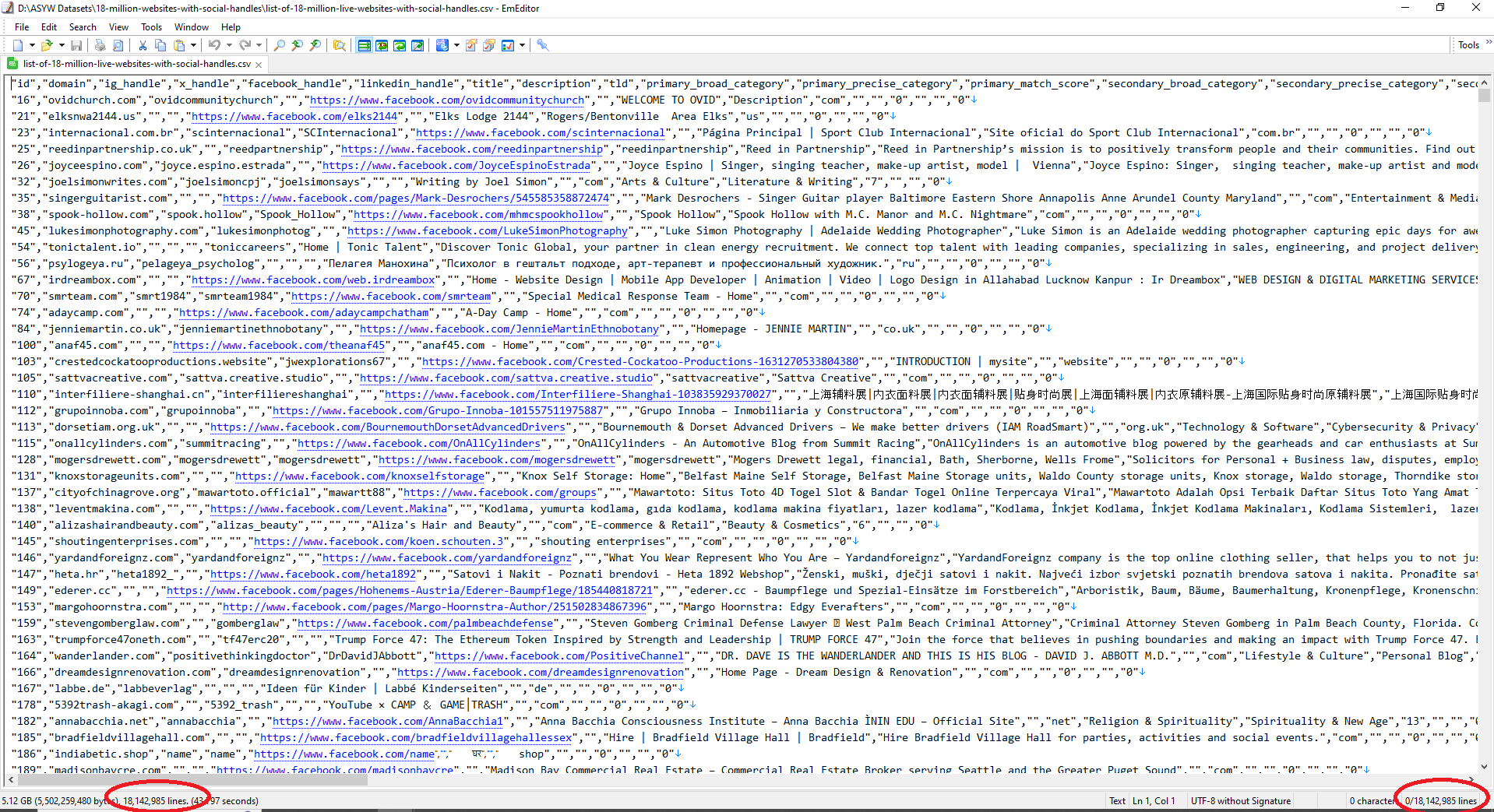Viewport: 1494px width, 812px height.
Task: Expand the Undo history dropdown
Action: pyautogui.click(x=229, y=44)
